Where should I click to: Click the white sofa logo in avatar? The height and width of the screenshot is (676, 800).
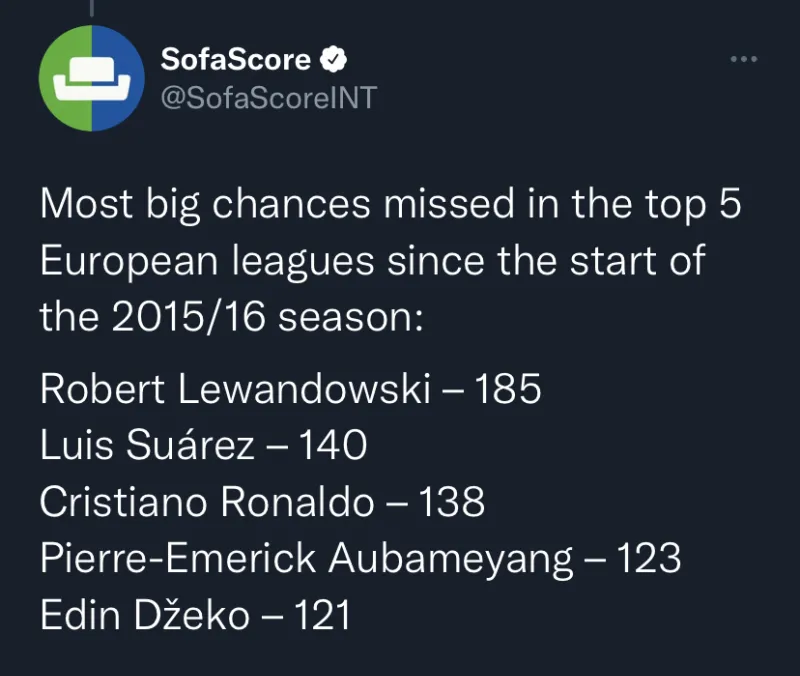point(92,78)
